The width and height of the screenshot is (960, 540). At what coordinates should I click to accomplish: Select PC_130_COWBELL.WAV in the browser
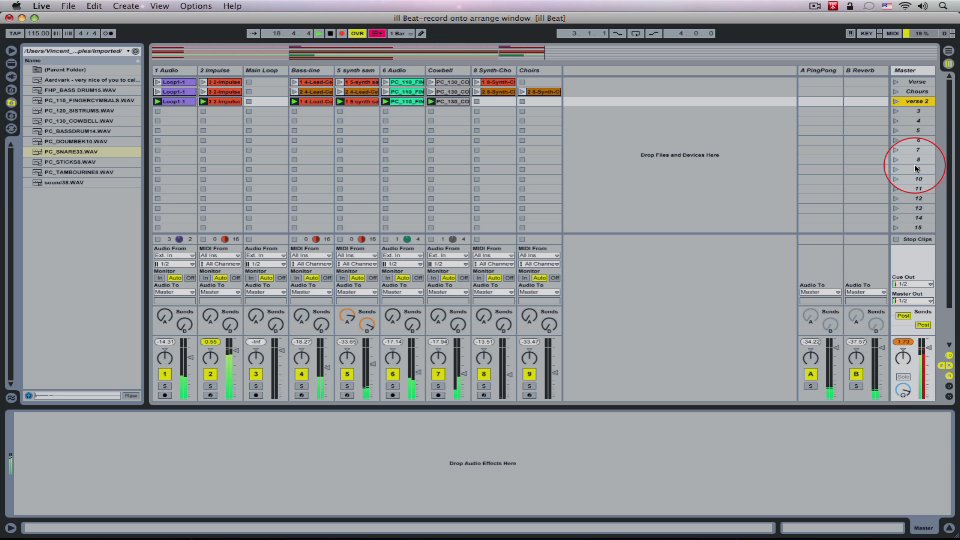(x=82, y=121)
